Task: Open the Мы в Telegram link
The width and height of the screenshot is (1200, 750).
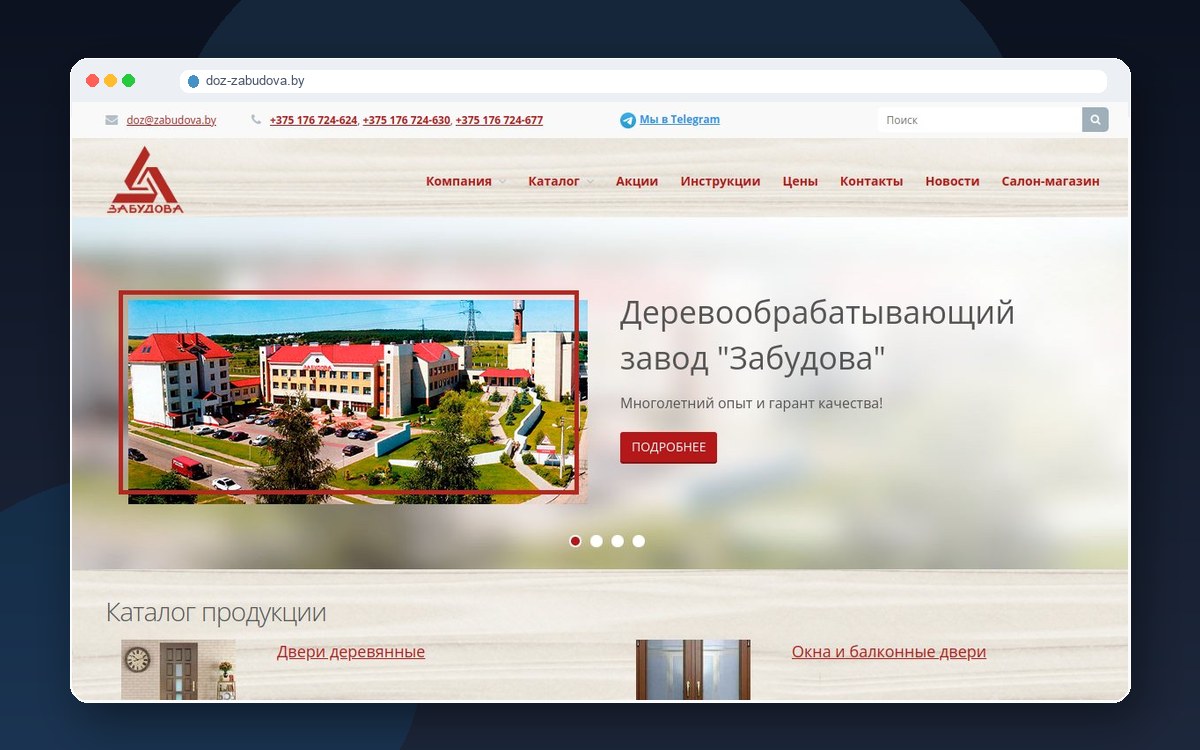Action: pyautogui.click(x=680, y=120)
